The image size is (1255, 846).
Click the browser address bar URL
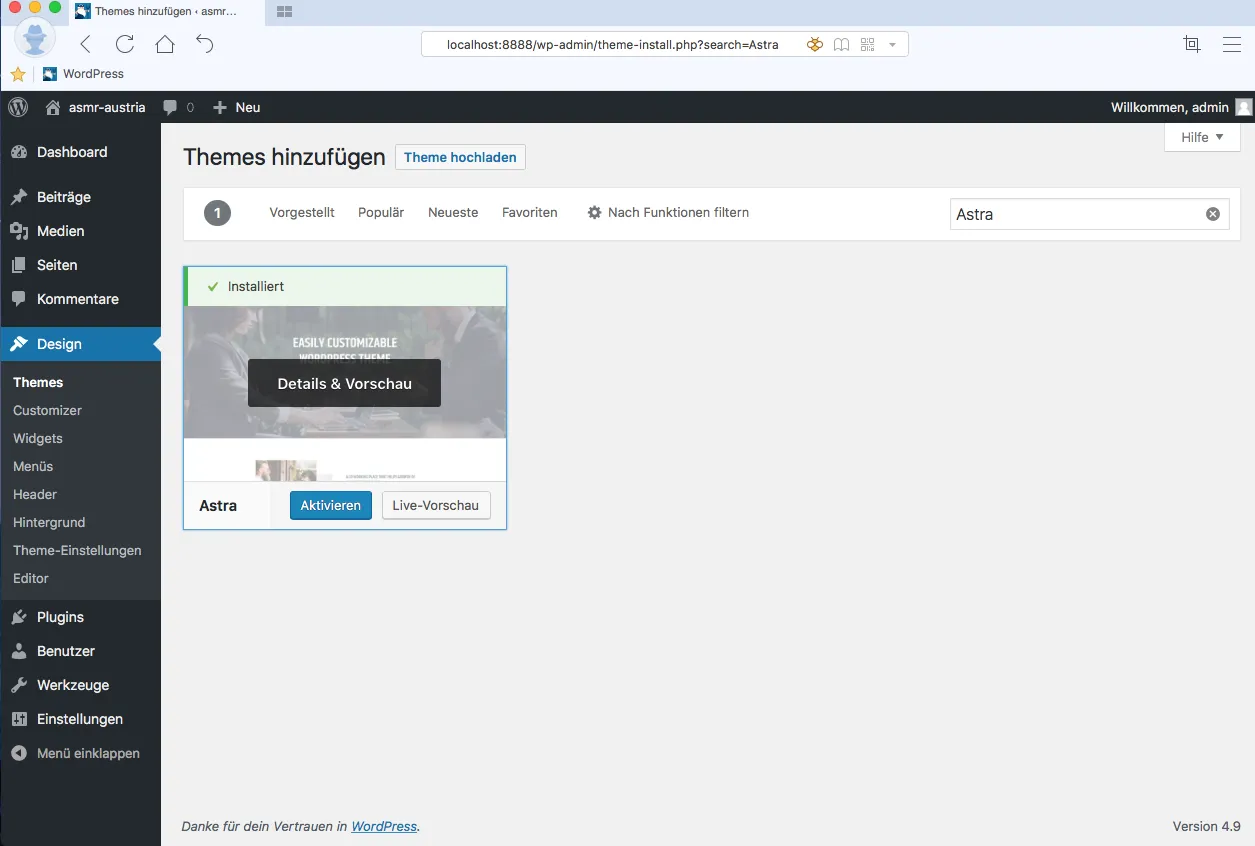[612, 44]
